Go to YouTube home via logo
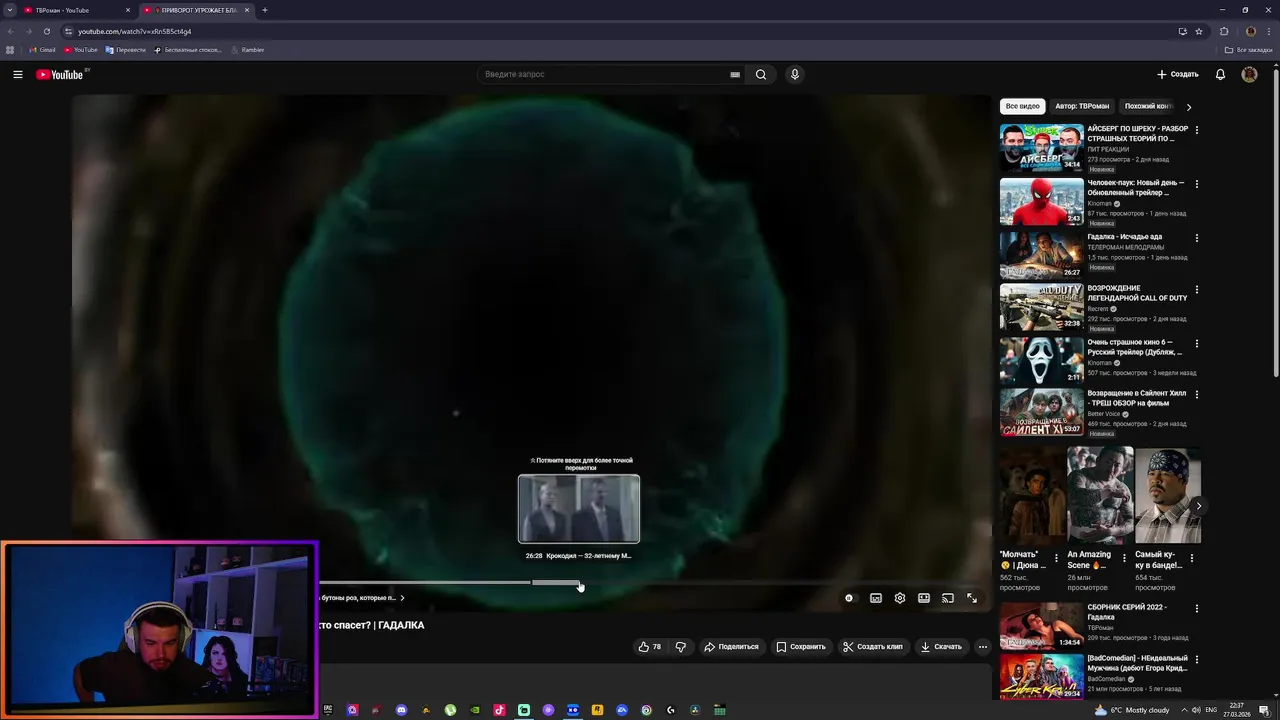Image resolution: width=1280 pixels, height=720 pixels. [x=60, y=75]
